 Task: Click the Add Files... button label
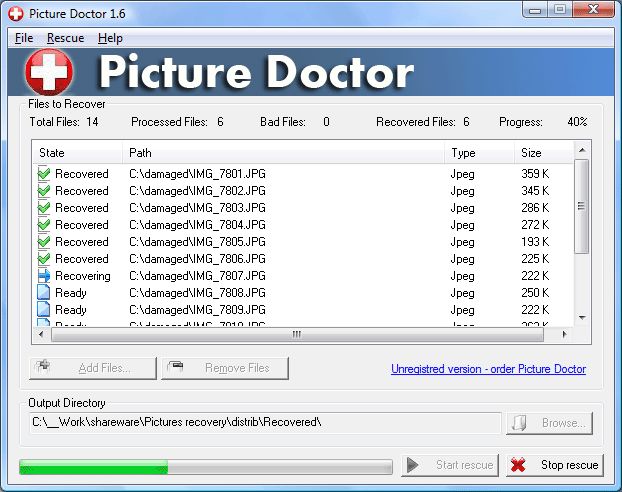(104, 368)
